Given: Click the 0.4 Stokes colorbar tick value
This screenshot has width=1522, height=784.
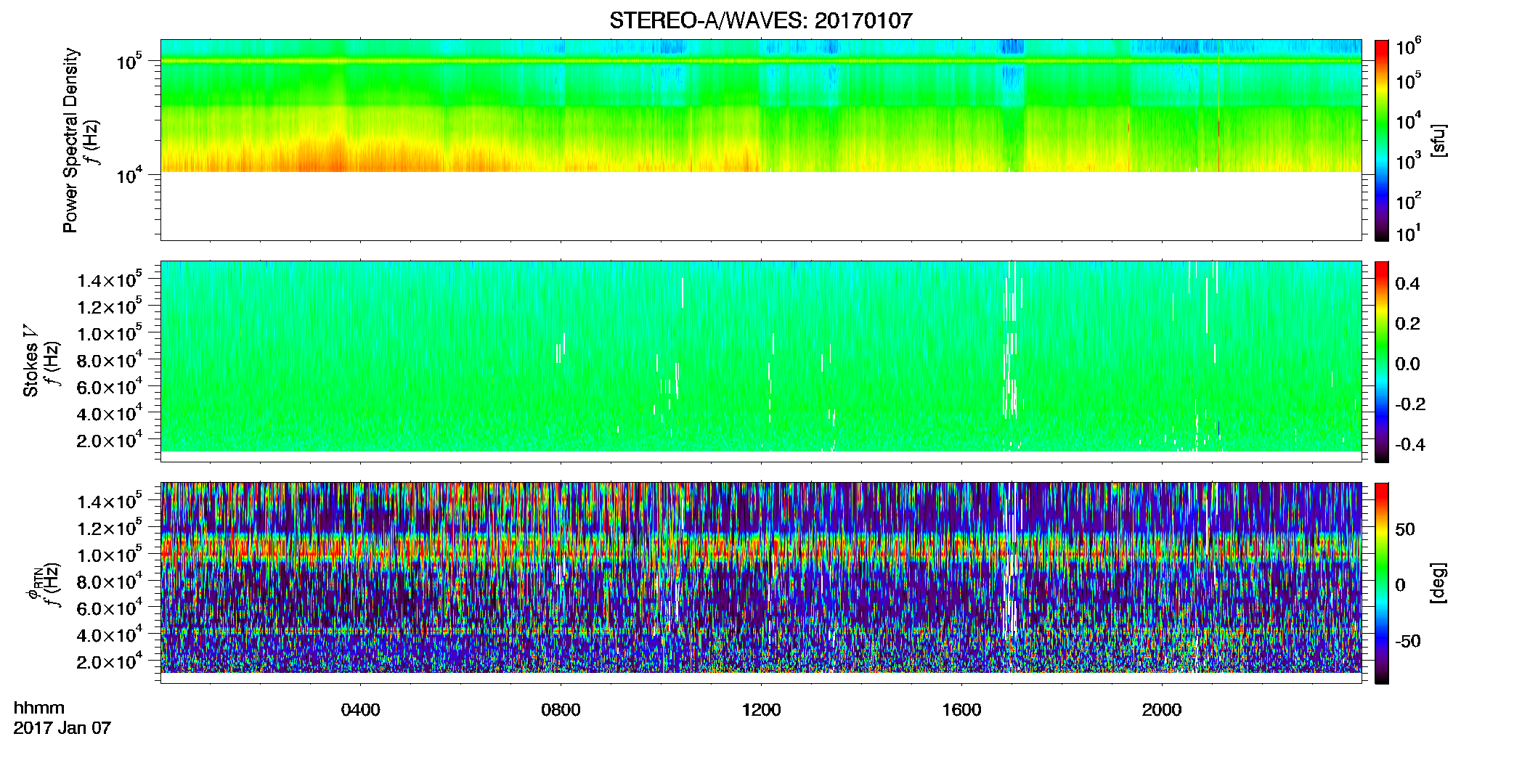Looking at the screenshot, I should coord(1407,284).
